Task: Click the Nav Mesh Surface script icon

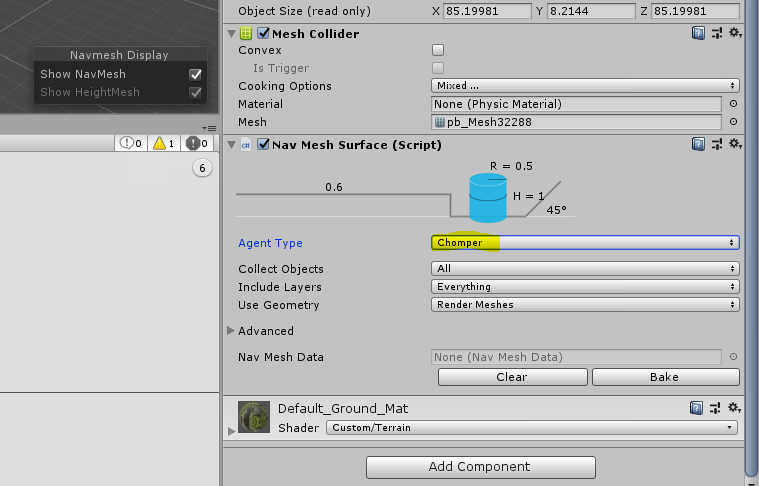Action: 246,145
